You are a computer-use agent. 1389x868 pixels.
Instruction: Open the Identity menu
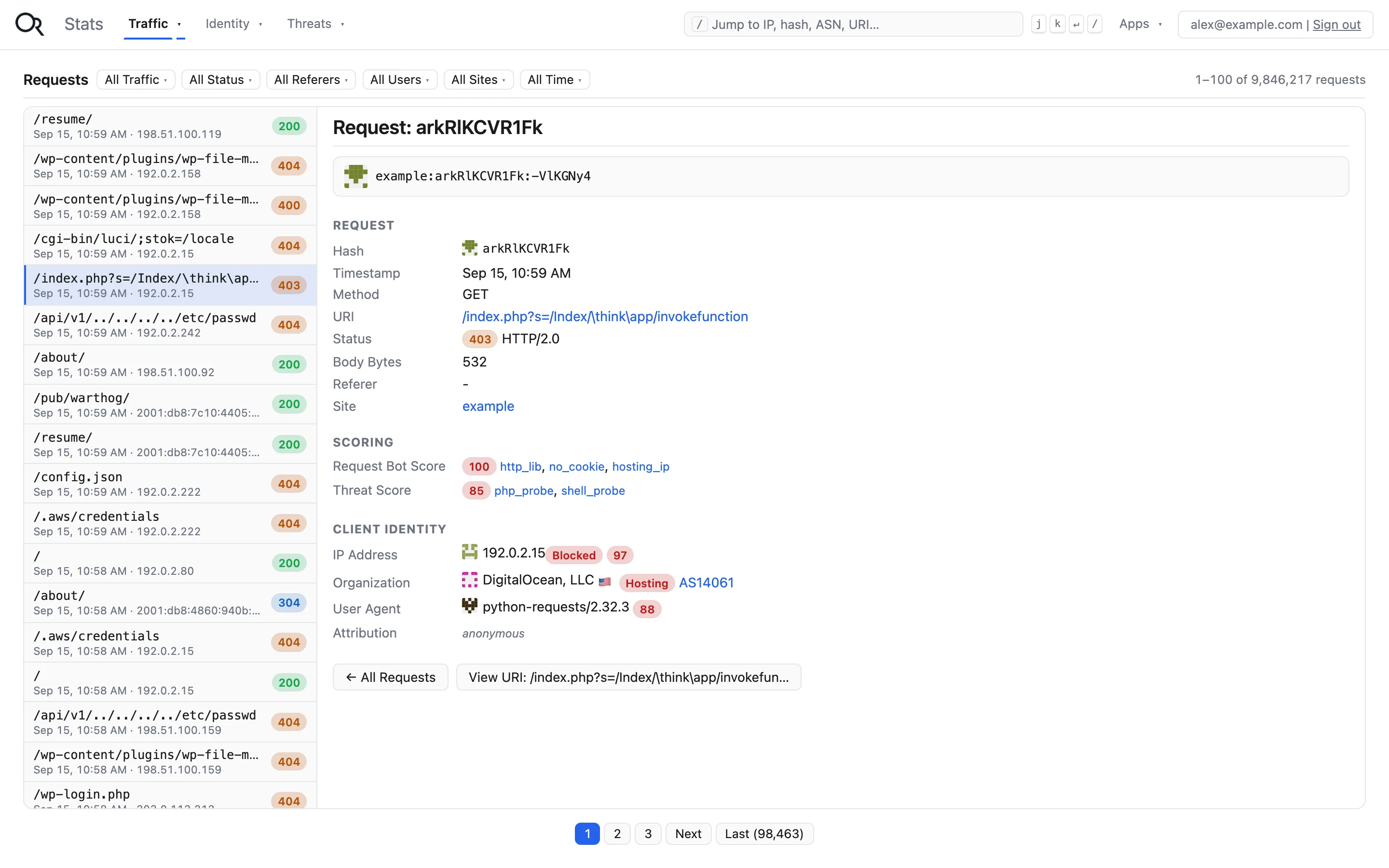tap(233, 24)
